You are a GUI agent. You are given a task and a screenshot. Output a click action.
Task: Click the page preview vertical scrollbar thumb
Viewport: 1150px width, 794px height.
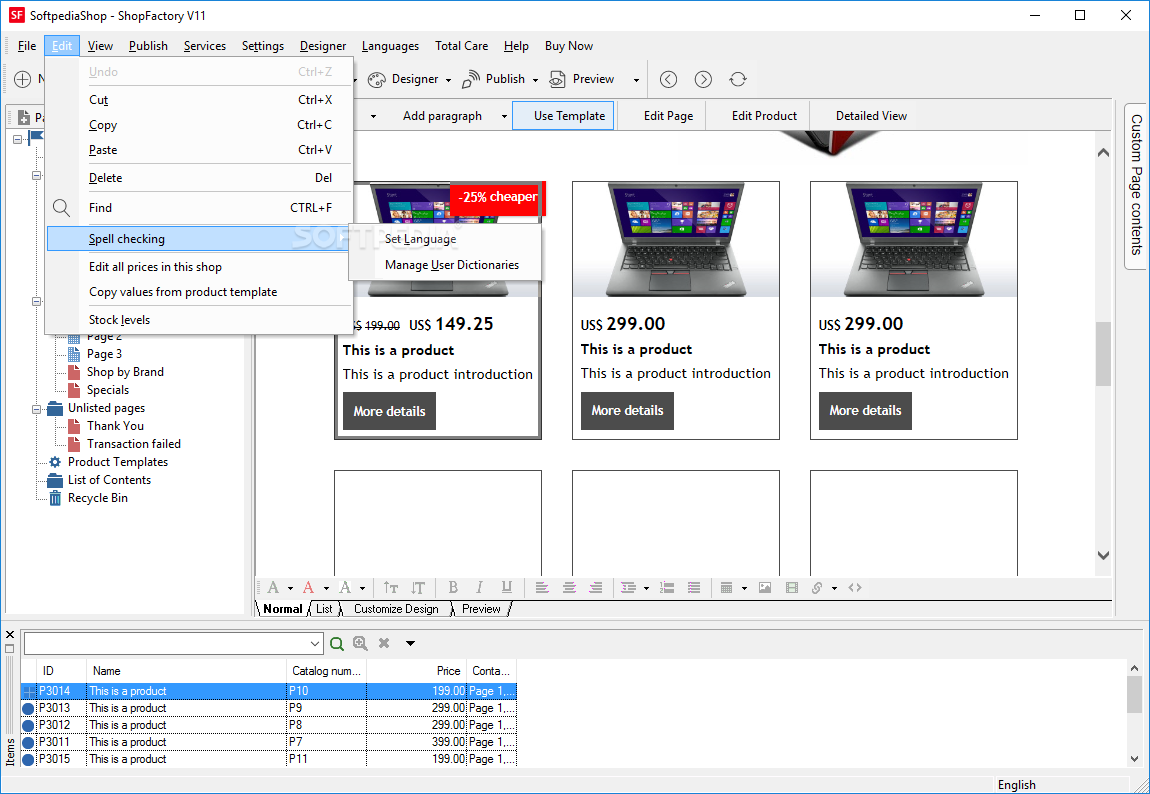click(1103, 354)
